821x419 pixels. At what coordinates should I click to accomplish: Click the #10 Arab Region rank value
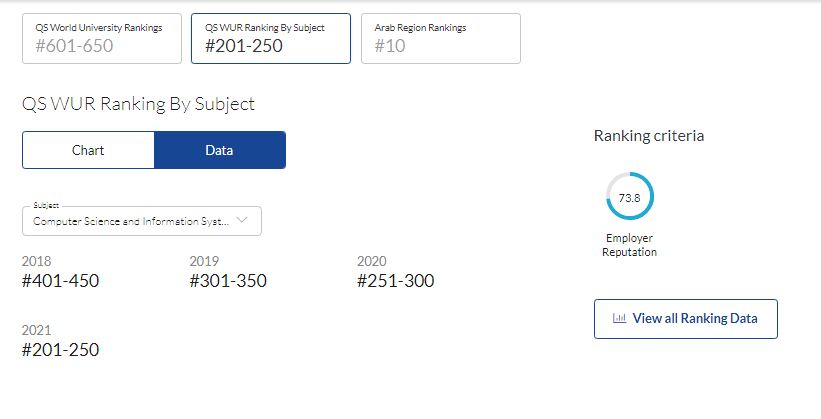[390, 46]
